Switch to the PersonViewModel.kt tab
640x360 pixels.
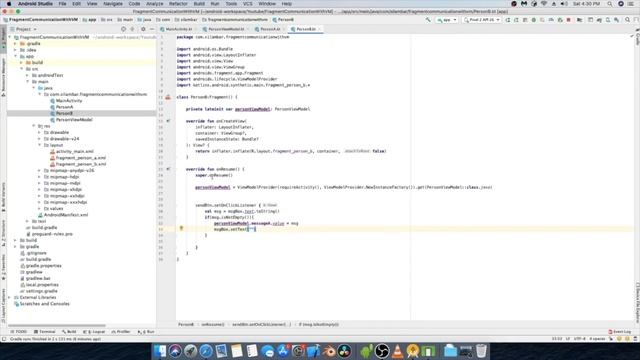click(x=226, y=29)
